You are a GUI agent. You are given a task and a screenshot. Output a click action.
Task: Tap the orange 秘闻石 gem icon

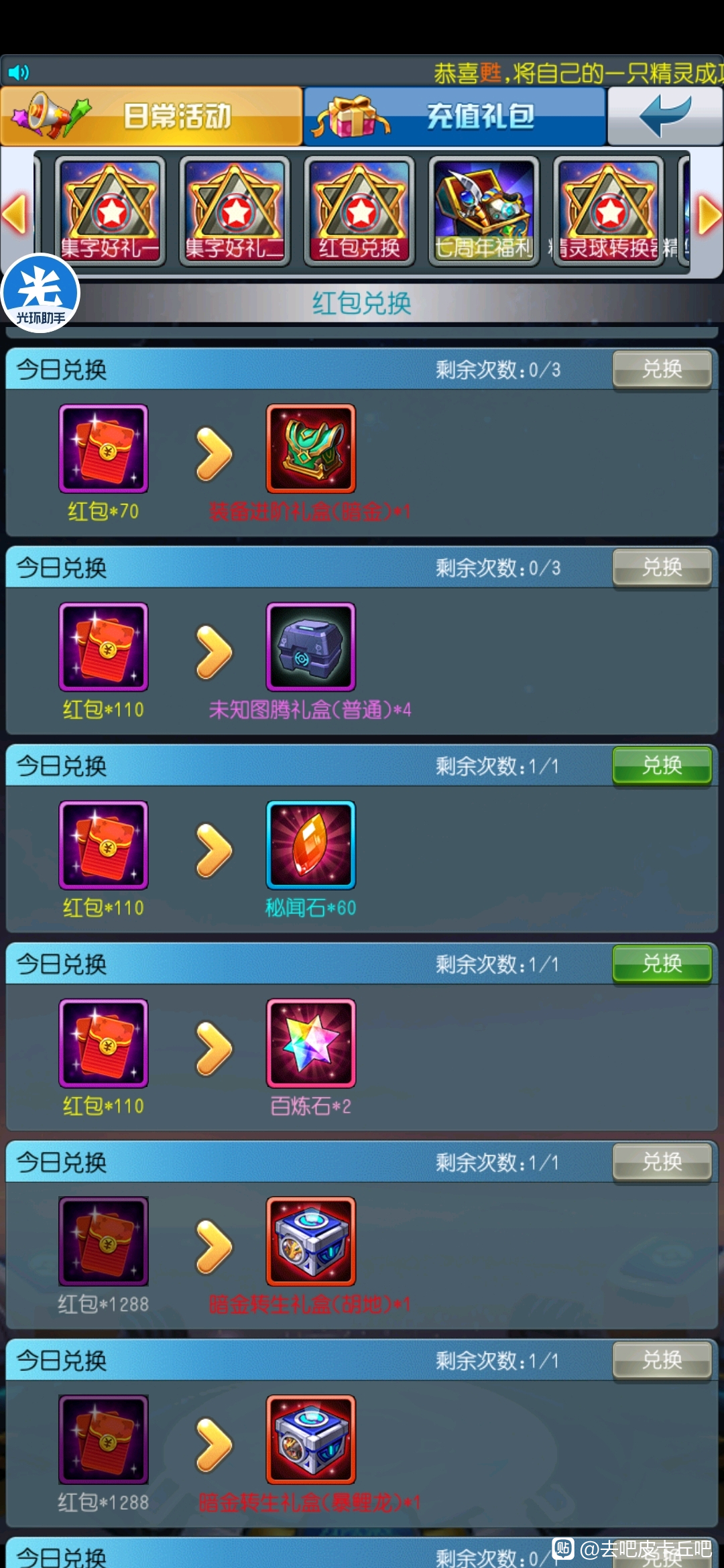[311, 845]
